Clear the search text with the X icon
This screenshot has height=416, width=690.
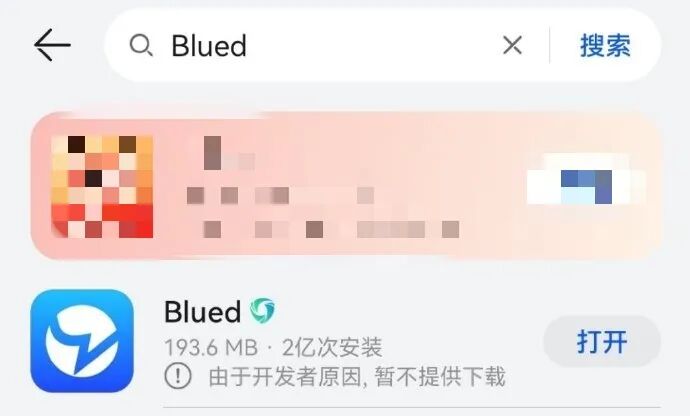click(x=512, y=45)
